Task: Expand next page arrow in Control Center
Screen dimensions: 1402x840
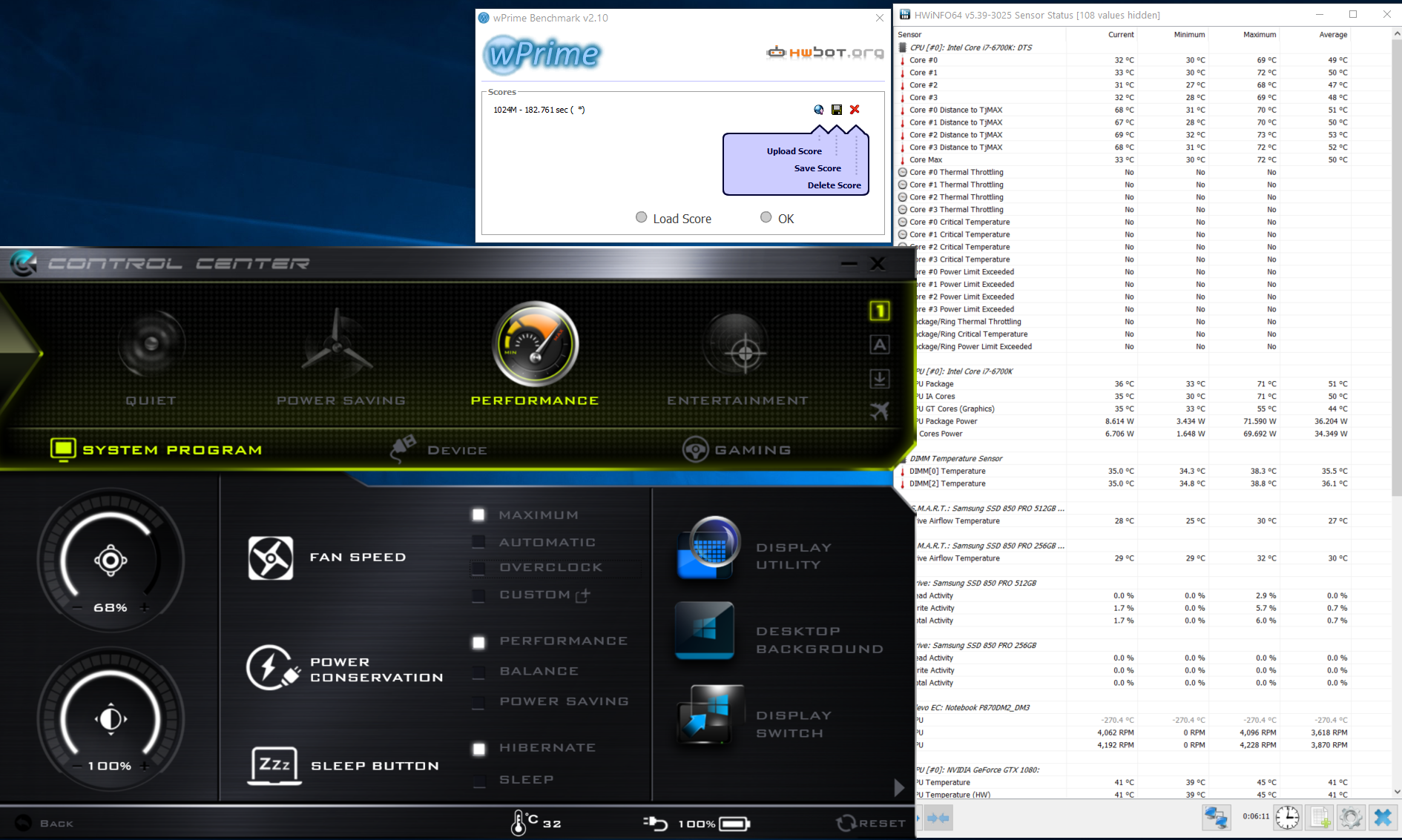Action: [899, 787]
